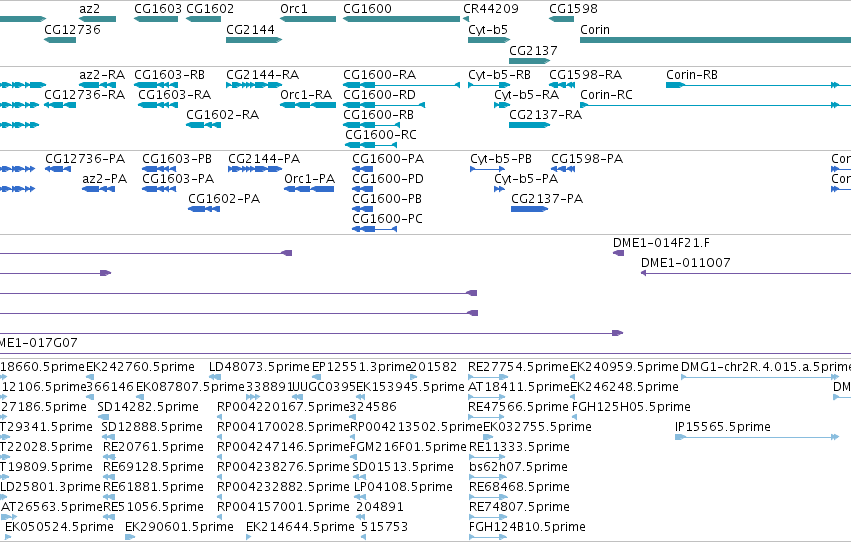Screen dimensions: 851x542
Task: Click protein CG1602-PA
Action: (x=204, y=209)
